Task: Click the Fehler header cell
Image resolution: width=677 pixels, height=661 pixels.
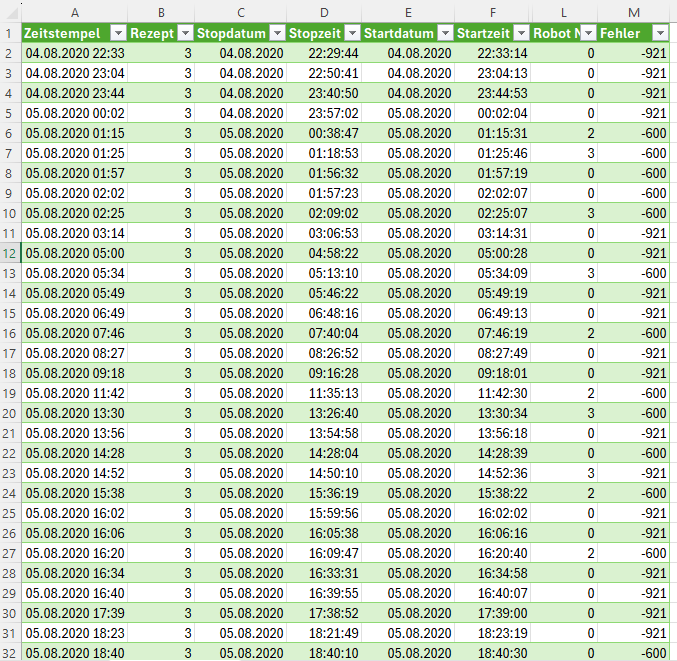Action: point(634,33)
